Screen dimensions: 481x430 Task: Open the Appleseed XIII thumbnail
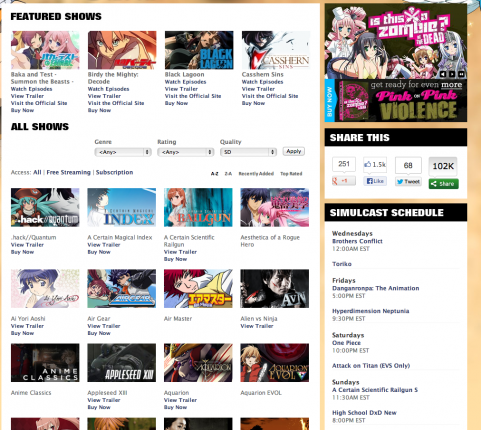pos(121,363)
